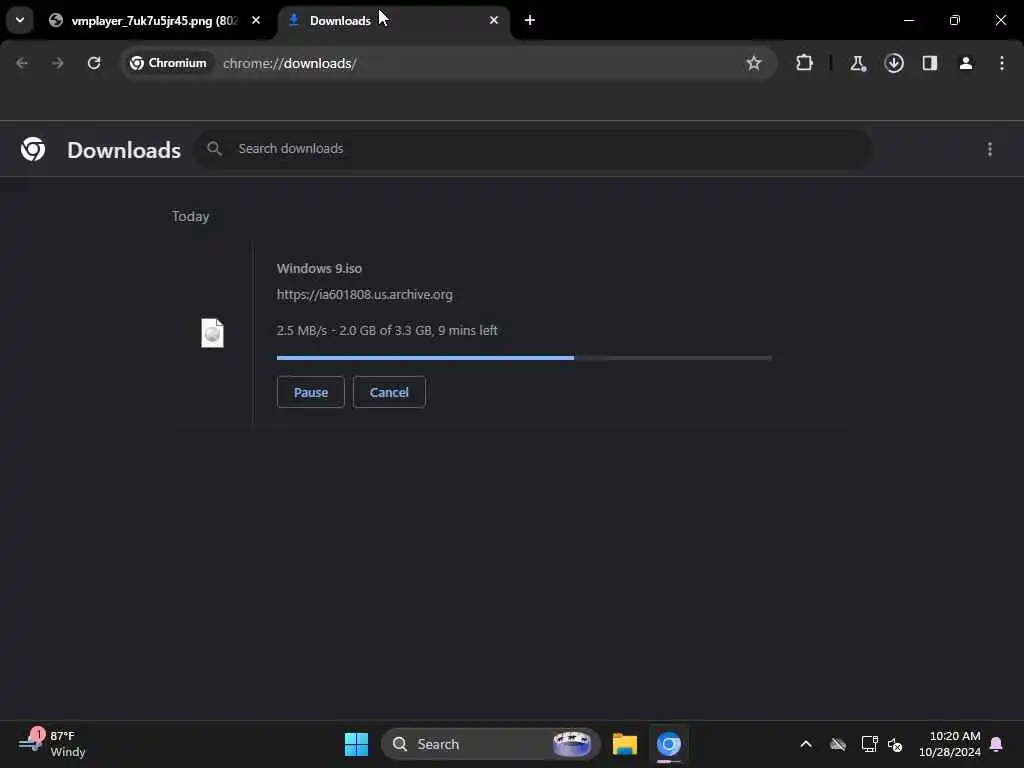1024x768 pixels.
Task: Close the Downloads tab
Action: 494,20
